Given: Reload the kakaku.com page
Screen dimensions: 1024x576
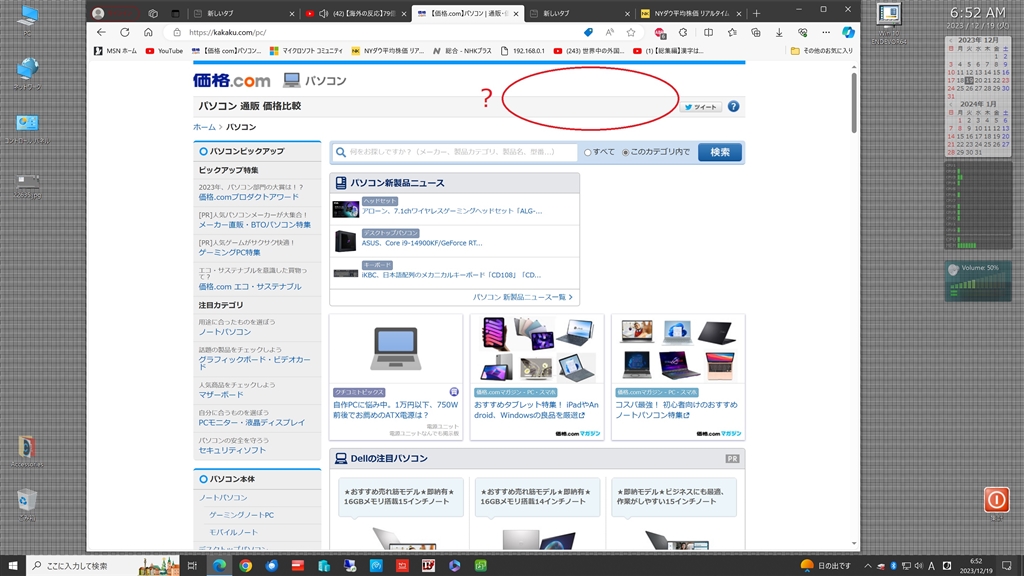Looking at the screenshot, I should [124, 32].
